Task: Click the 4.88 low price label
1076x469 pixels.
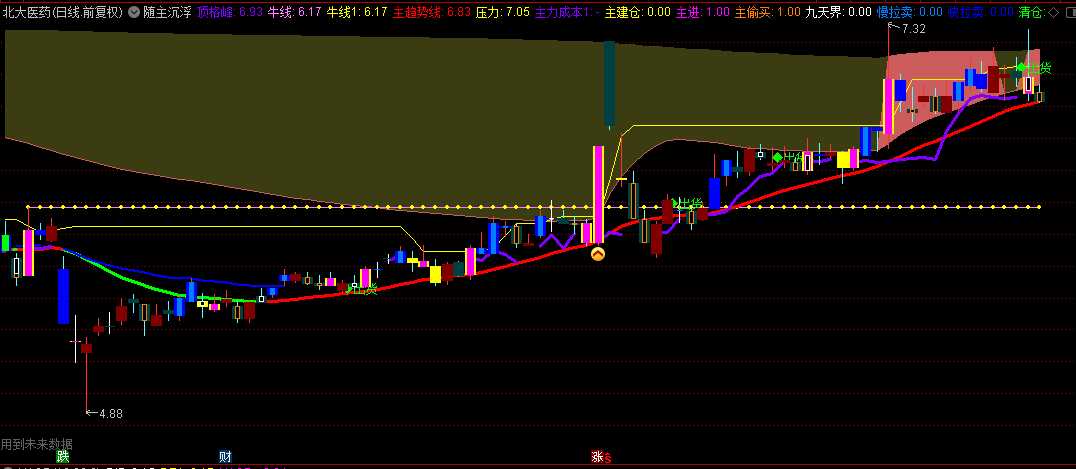Action: point(110,413)
